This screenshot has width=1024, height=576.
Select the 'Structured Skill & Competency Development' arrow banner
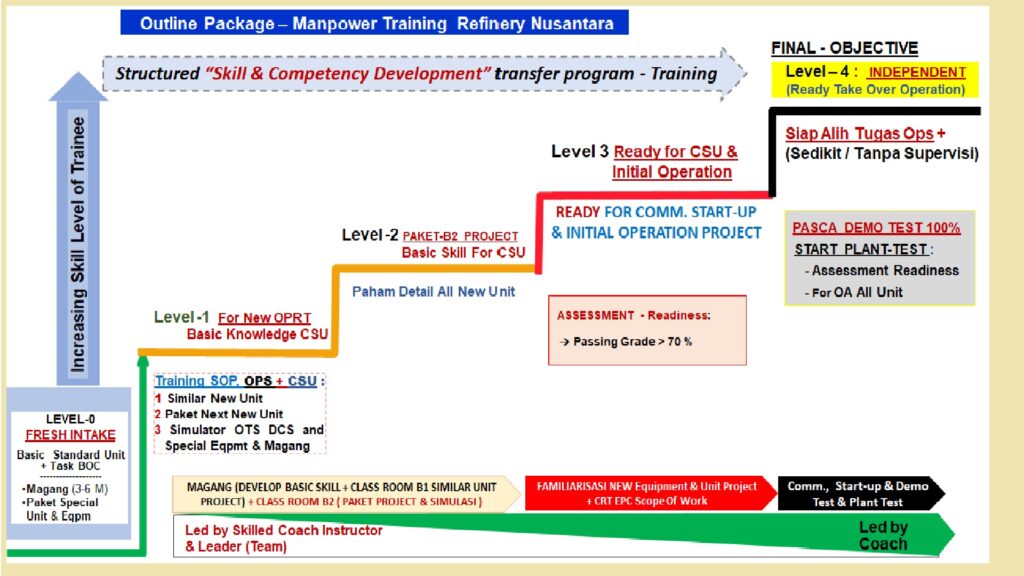424,73
